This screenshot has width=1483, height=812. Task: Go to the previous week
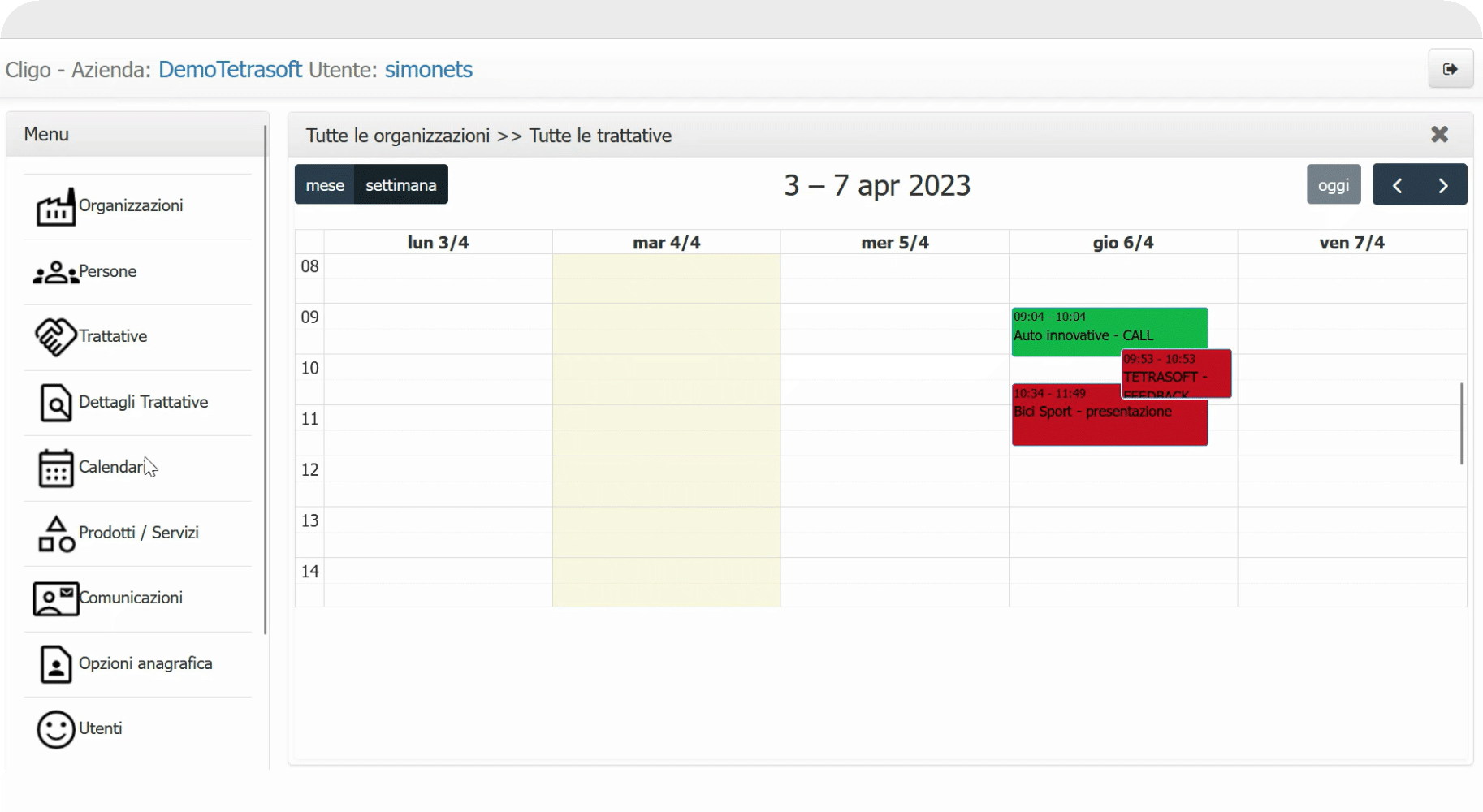coord(1397,185)
